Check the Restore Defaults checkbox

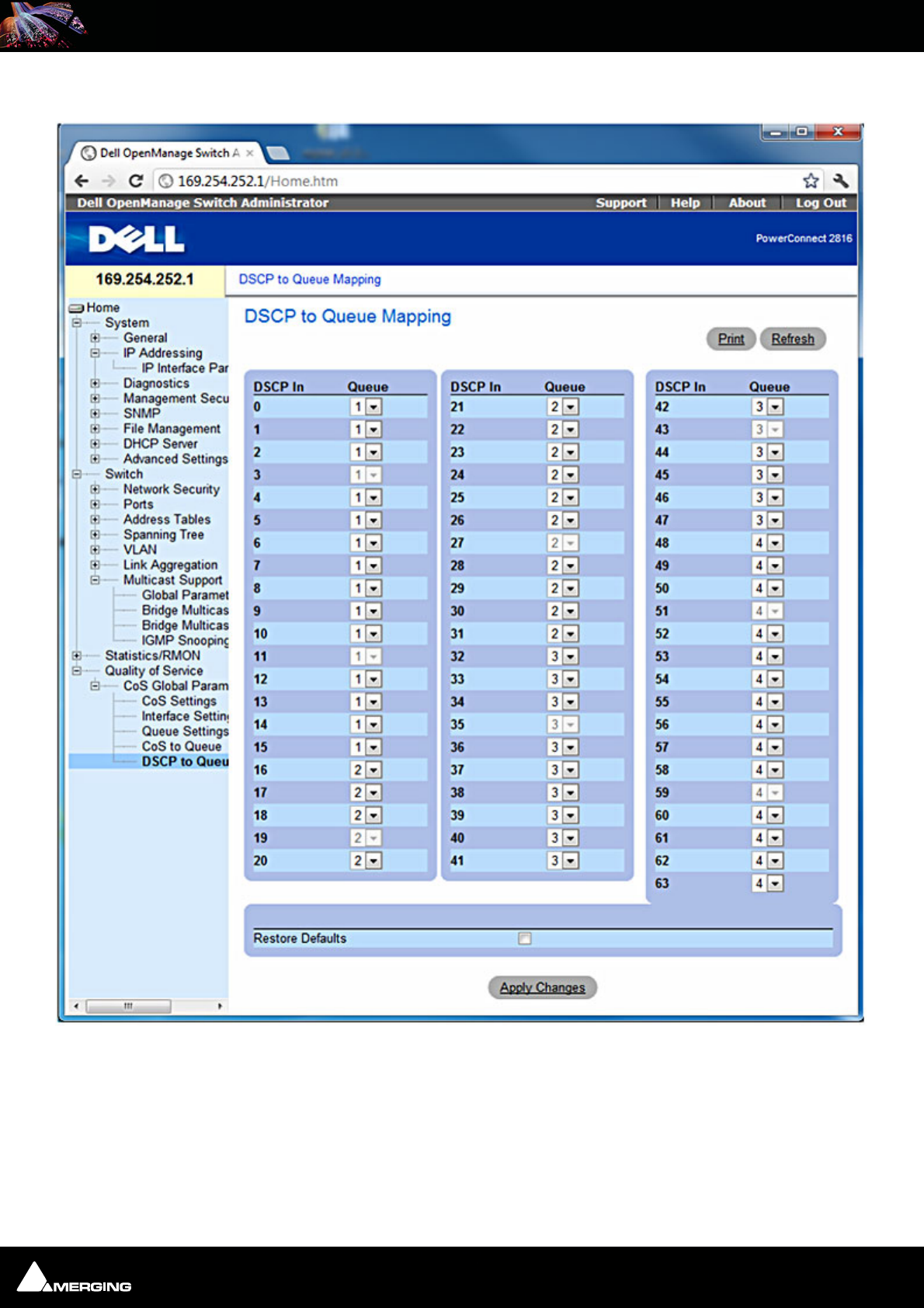525,938
